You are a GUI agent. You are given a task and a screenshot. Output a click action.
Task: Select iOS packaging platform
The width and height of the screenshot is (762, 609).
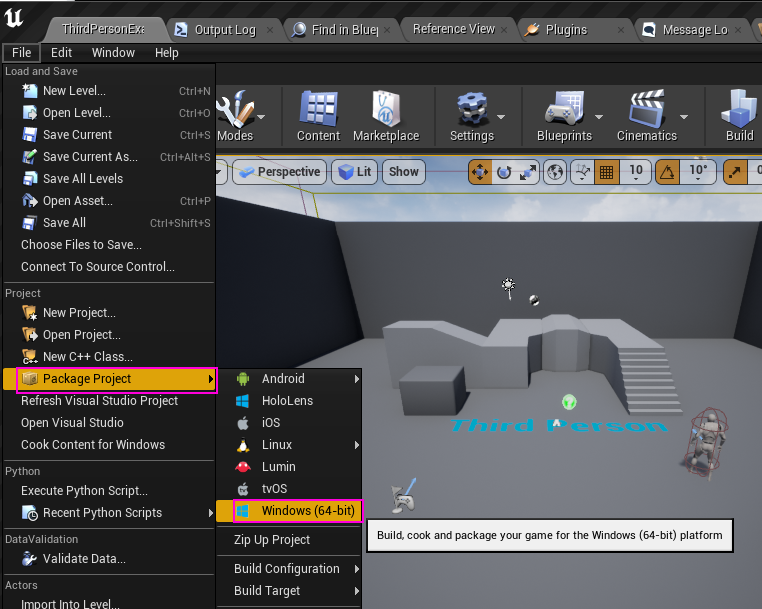289,422
